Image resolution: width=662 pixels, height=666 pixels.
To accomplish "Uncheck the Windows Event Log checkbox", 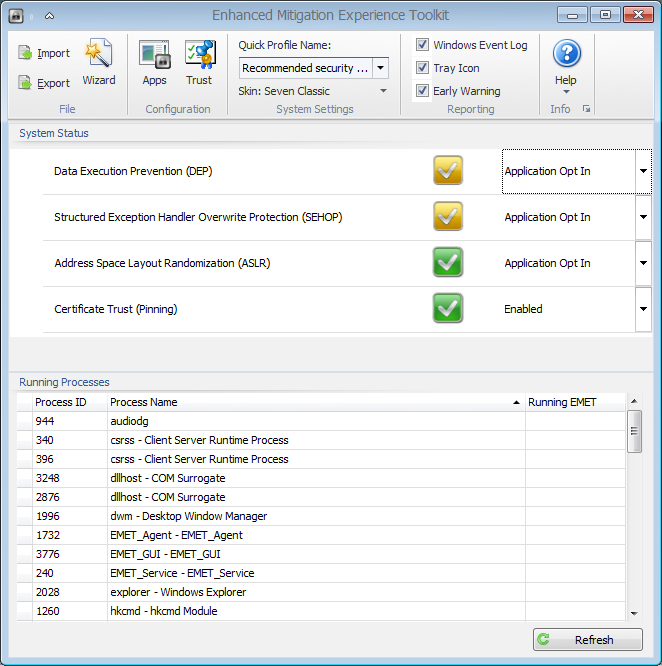I will (x=423, y=45).
